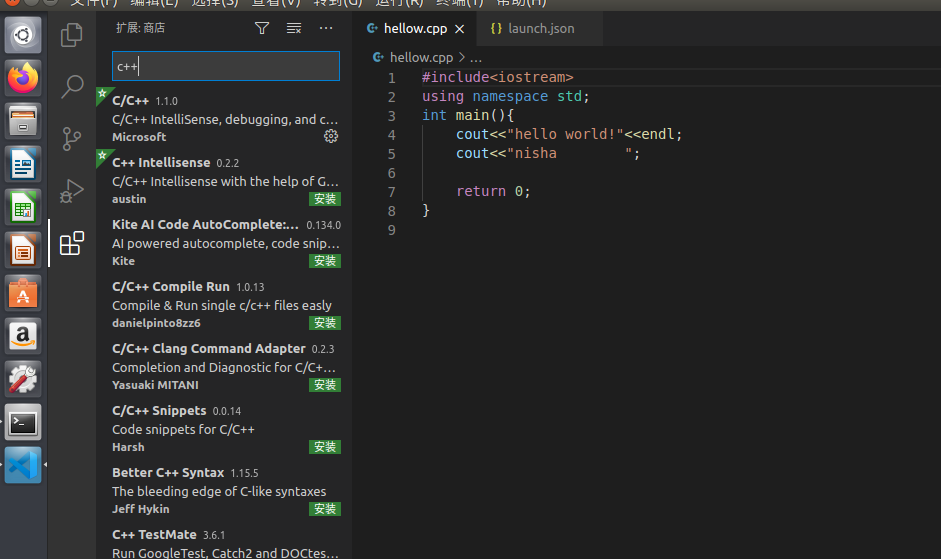Click the return 0; statement
This screenshot has width=941, height=559.
493,192
